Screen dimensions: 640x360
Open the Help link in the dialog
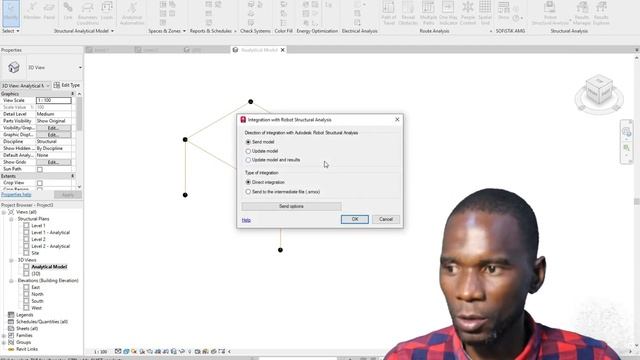[246, 220]
